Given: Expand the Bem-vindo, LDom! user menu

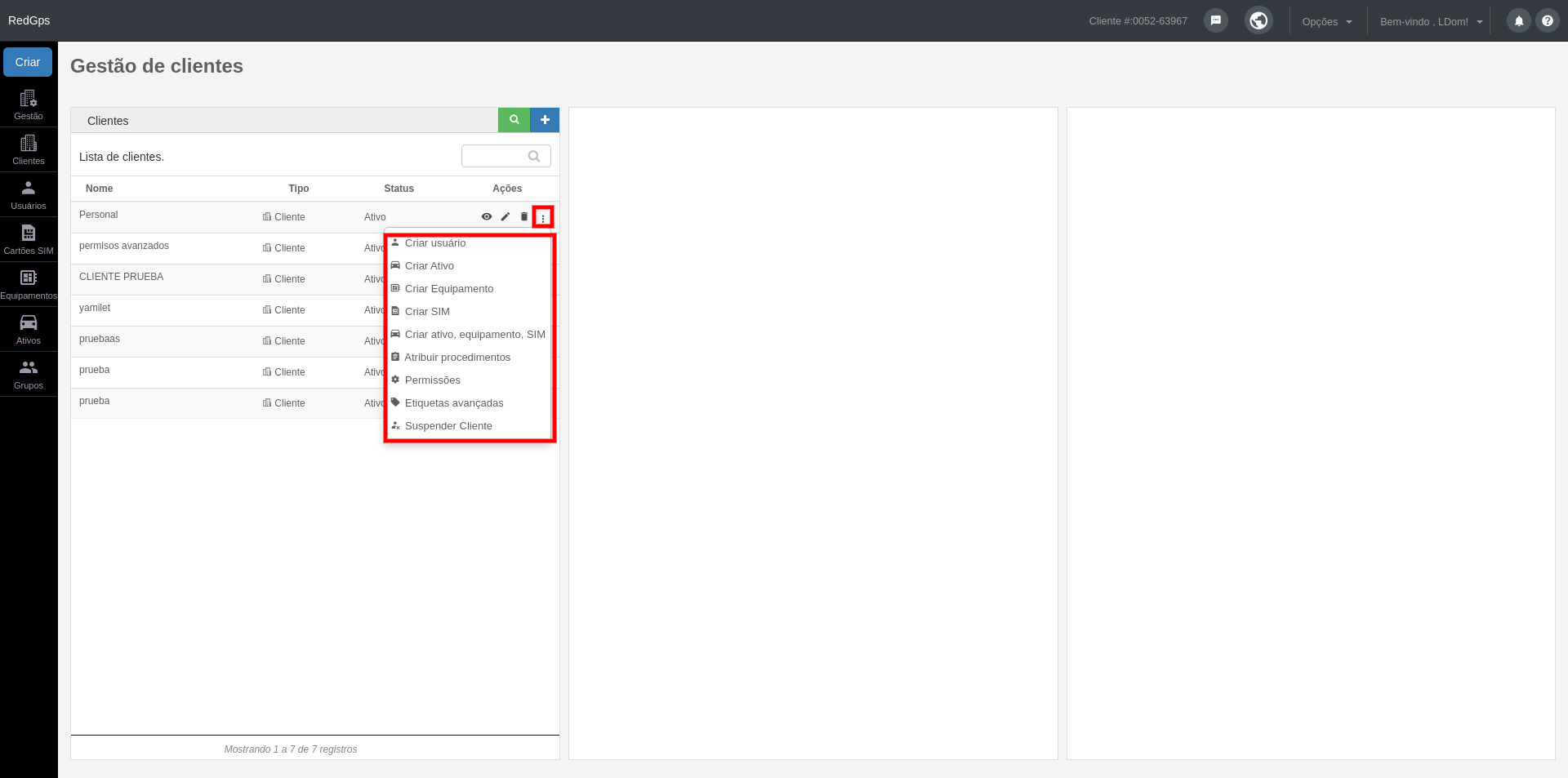Looking at the screenshot, I should coord(1431,21).
